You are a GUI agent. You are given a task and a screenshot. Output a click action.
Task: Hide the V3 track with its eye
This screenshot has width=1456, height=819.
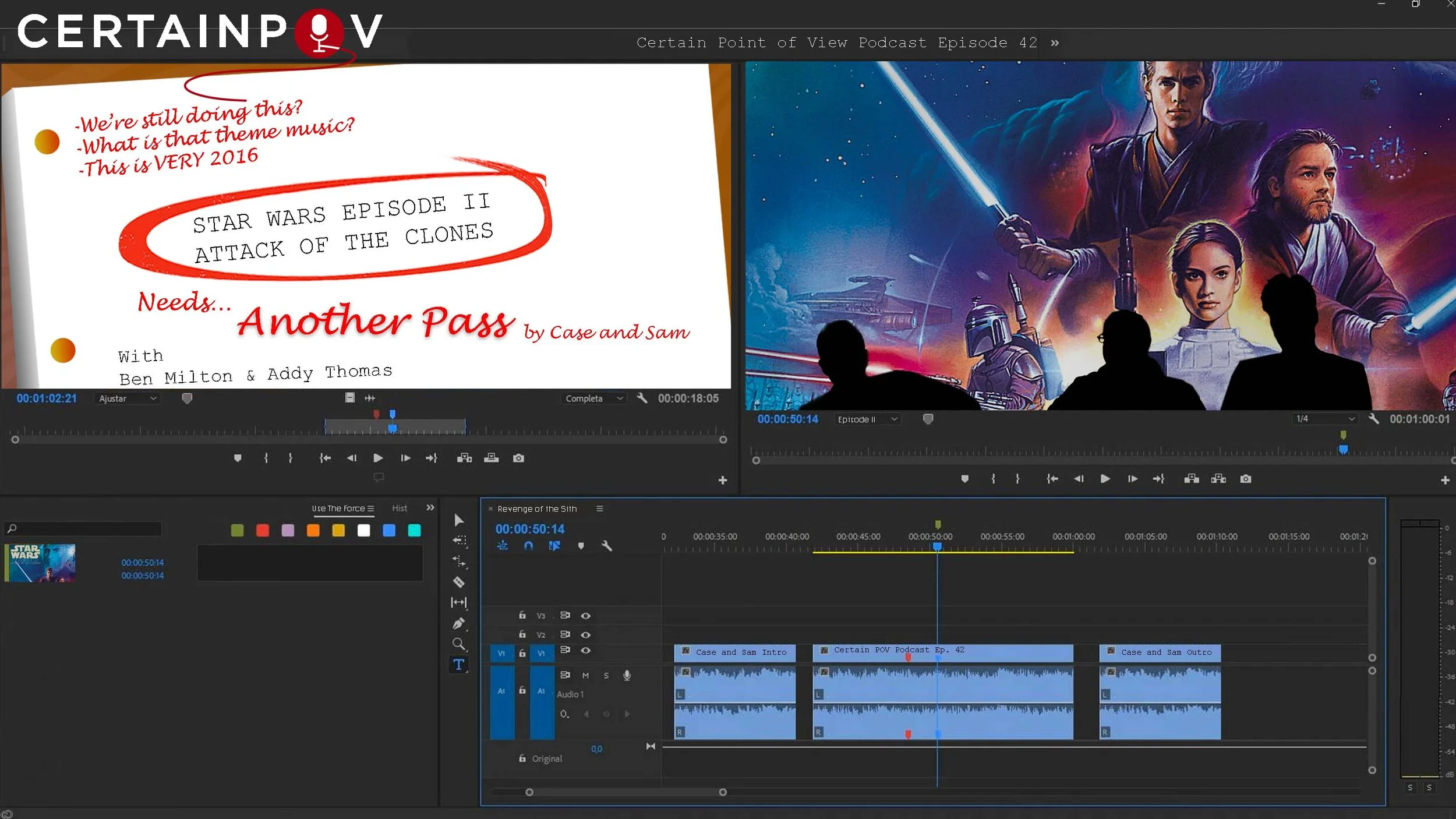[586, 616]
